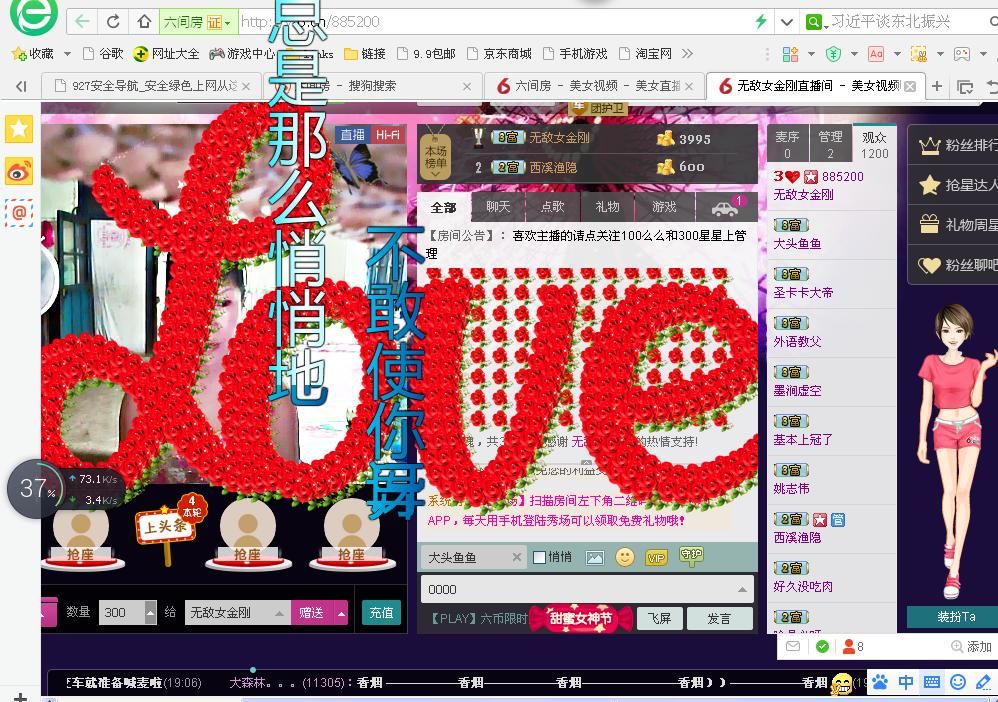Open the browser home page icon
This screenshot has width=998, height=702.
[144, 22]
